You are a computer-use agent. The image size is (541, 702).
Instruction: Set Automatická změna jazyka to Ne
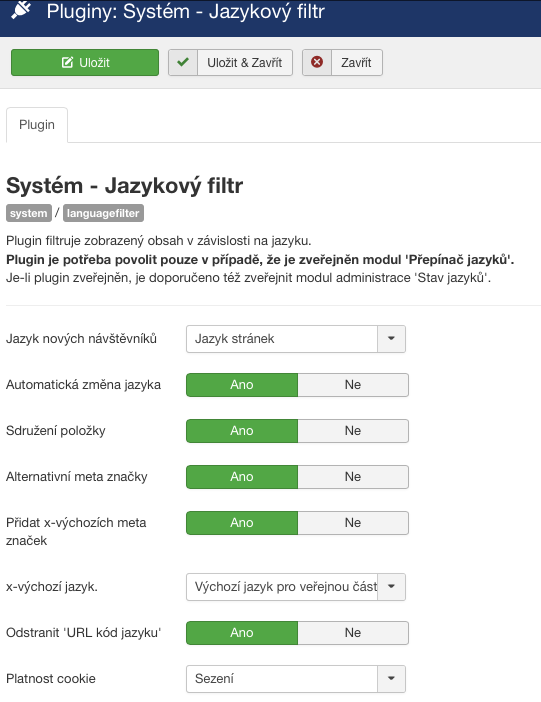(x=353, y=385)
